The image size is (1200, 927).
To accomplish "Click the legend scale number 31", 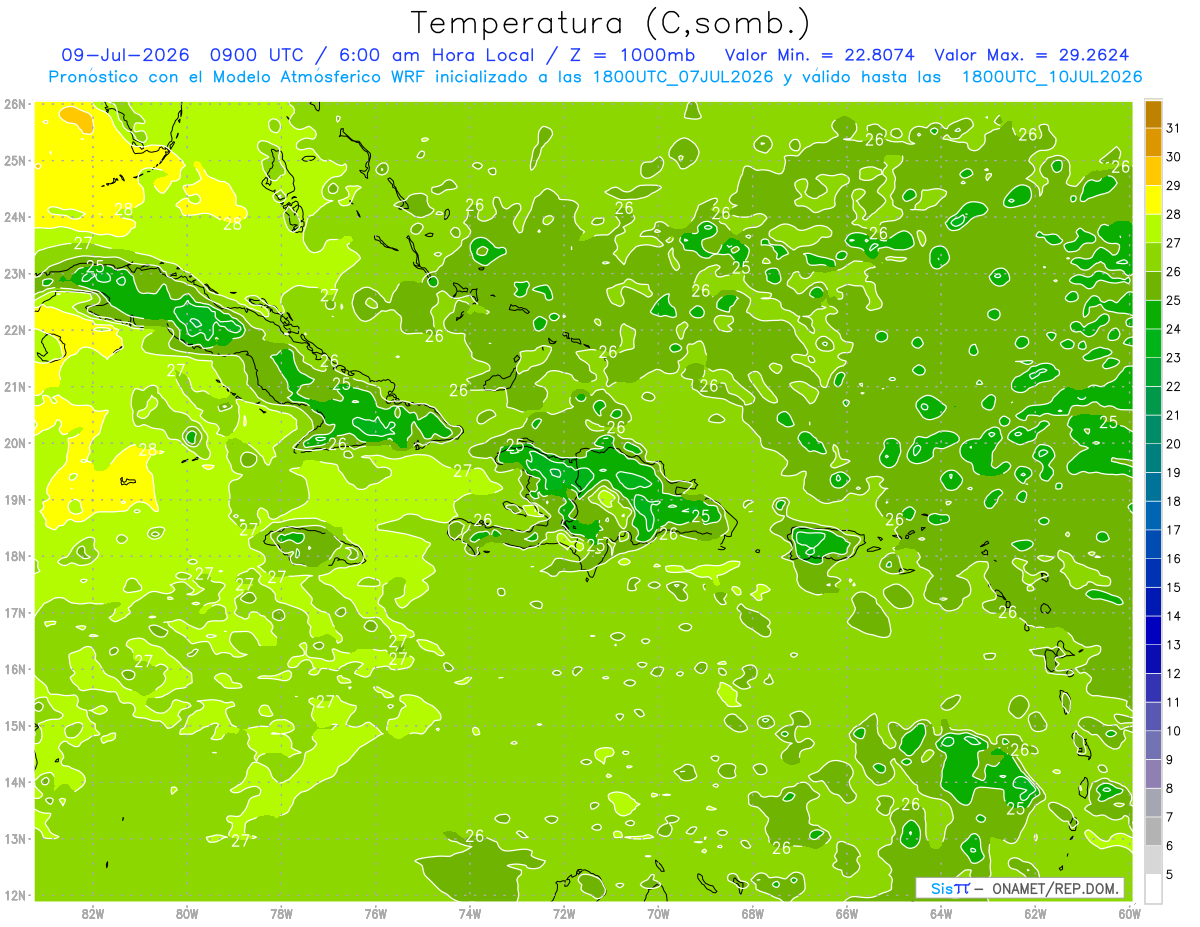I will (1174, 128).
